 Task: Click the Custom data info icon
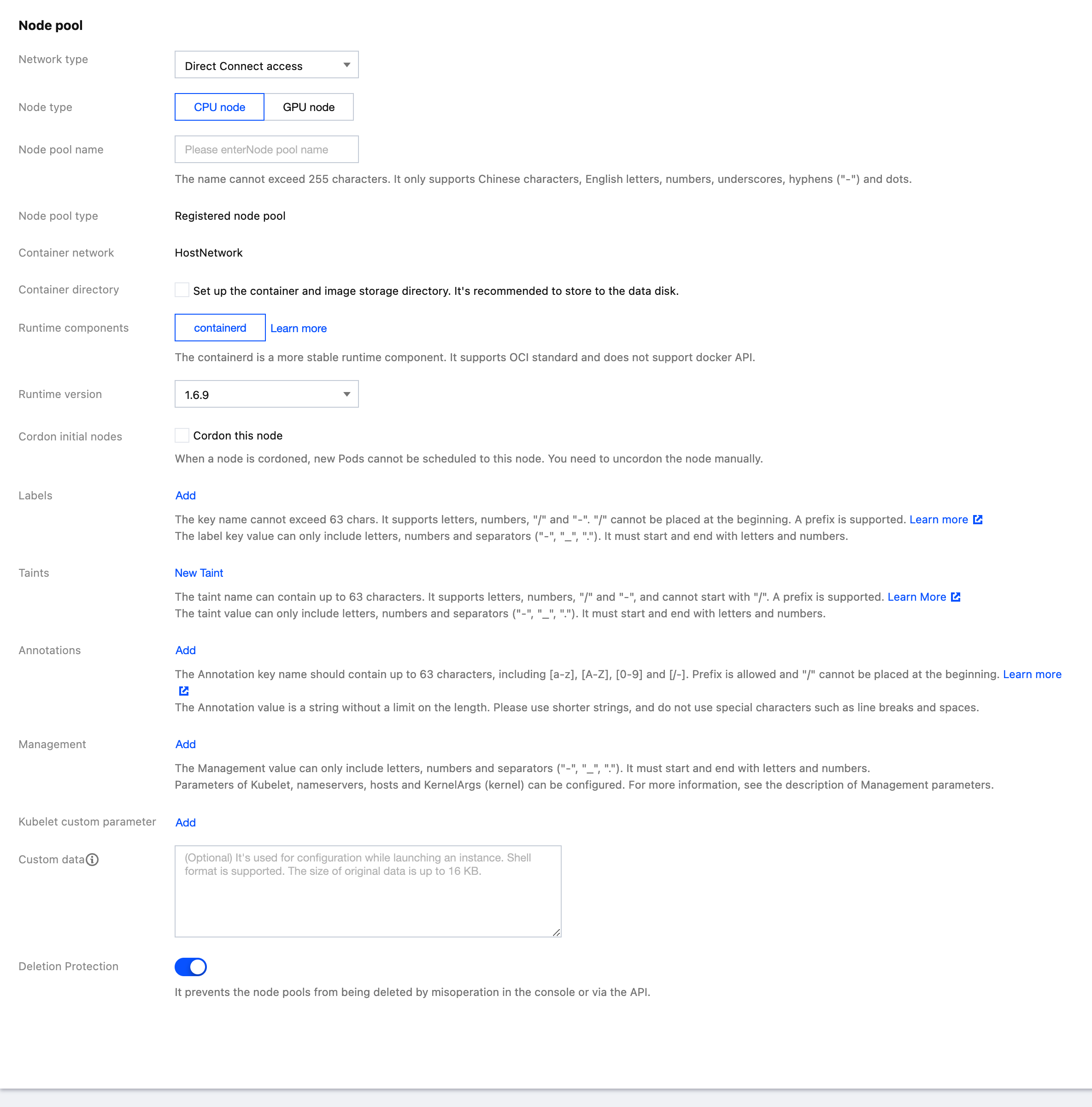pyautogui.click(x=92, y=860)
